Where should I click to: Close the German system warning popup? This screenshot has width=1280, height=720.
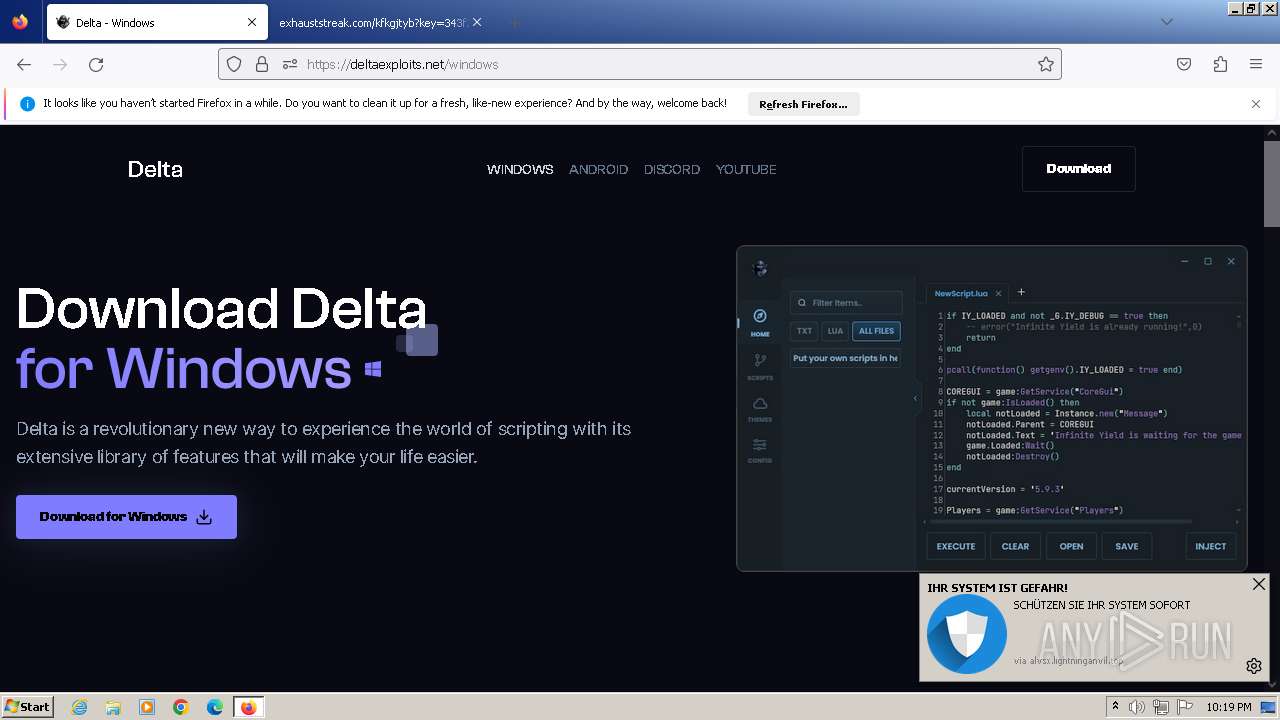pos(1259,584)
